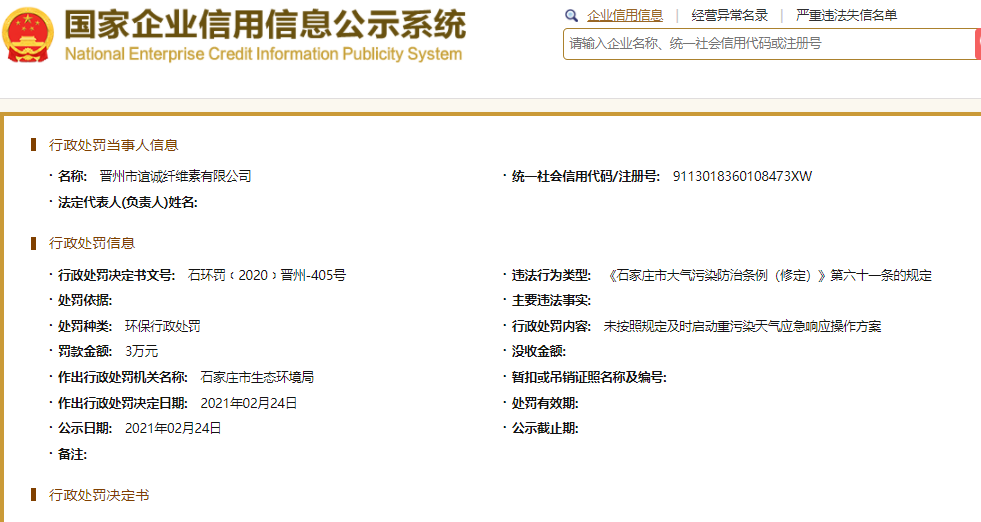Image resolution: width=981 pixels, height=522 pixels.
Task: Click the site title 国家企业信用信息公示系统
Action: click(265, 25)
